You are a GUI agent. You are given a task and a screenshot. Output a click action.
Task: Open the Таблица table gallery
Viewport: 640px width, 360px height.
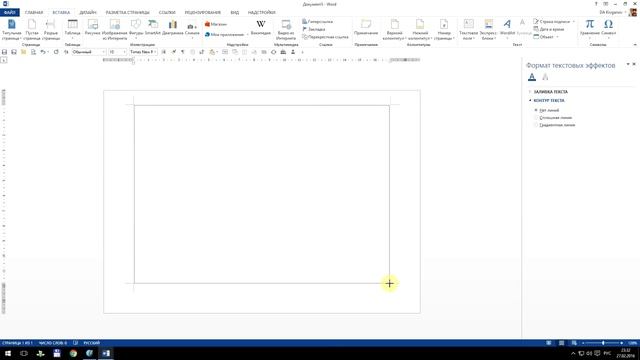point(73,30)
